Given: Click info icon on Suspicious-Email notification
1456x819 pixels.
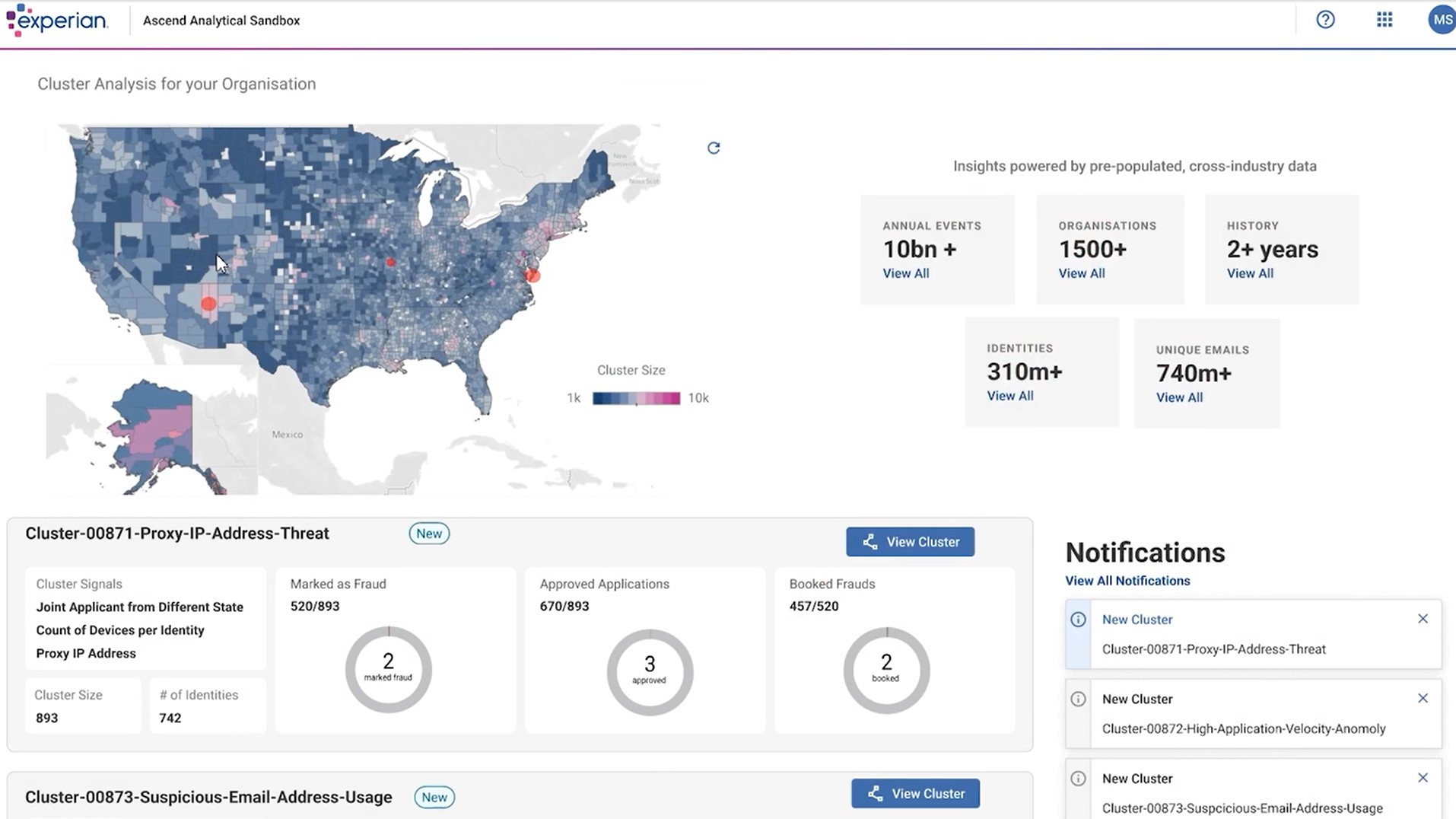Looking at the screenshot, I should [1078, 778].
